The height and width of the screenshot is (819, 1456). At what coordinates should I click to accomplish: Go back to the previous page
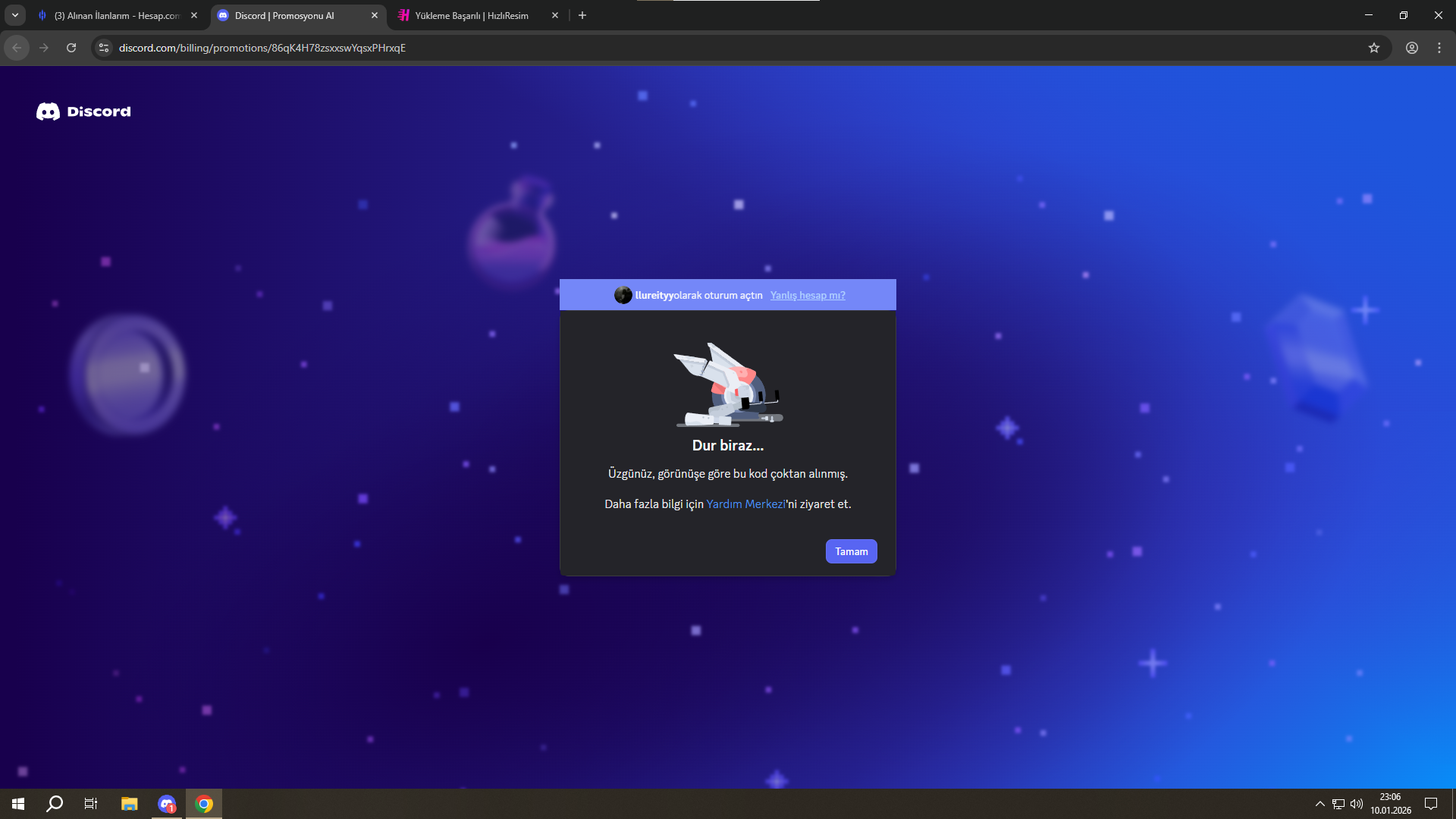17,48
